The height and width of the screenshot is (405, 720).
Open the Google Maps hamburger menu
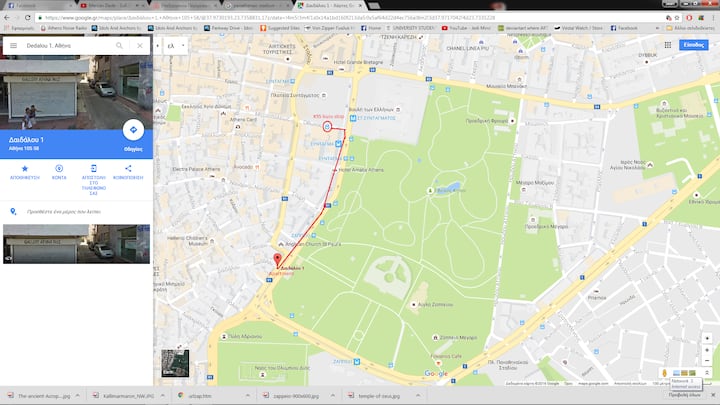[13, 46]
